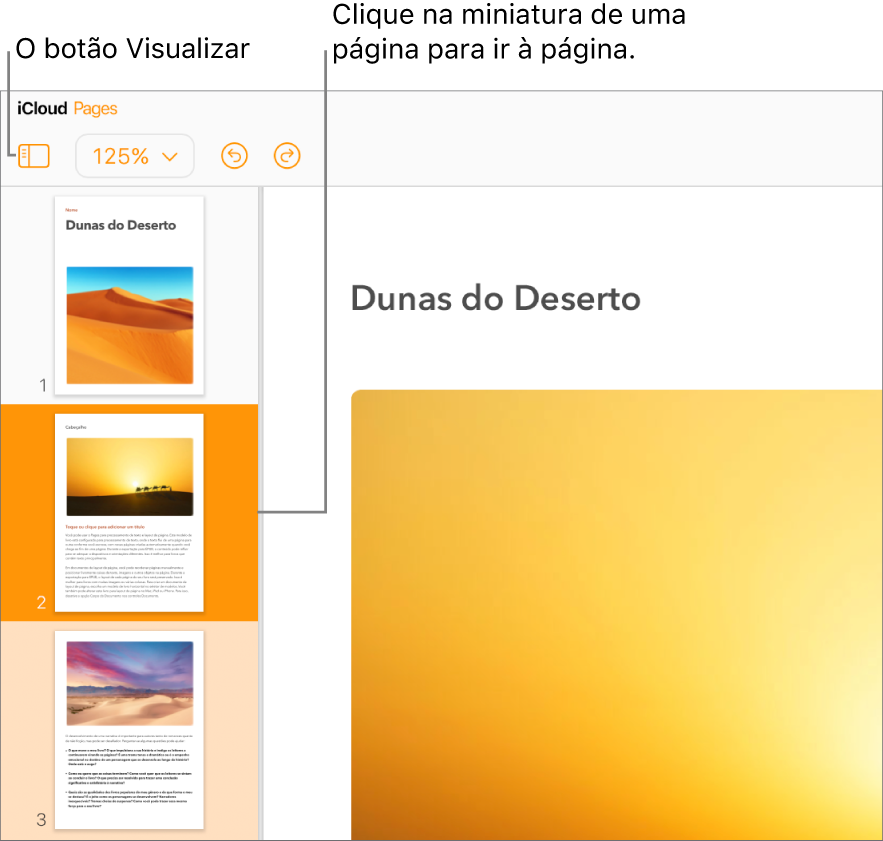The image size is (883, 841).
Task: Click the sidebar divider scrollbar
Action: [x=261, y=513]
